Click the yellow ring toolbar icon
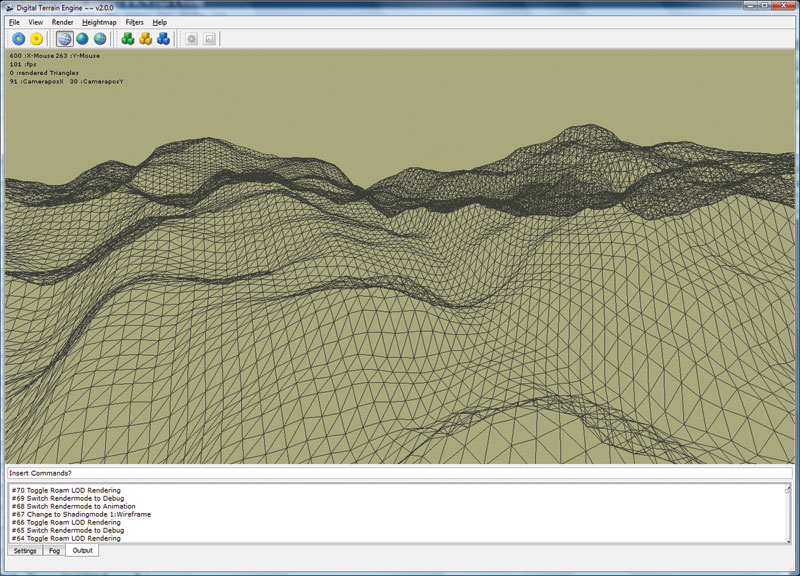Screen dimensions: 800x576 click(x=36, y=39)
